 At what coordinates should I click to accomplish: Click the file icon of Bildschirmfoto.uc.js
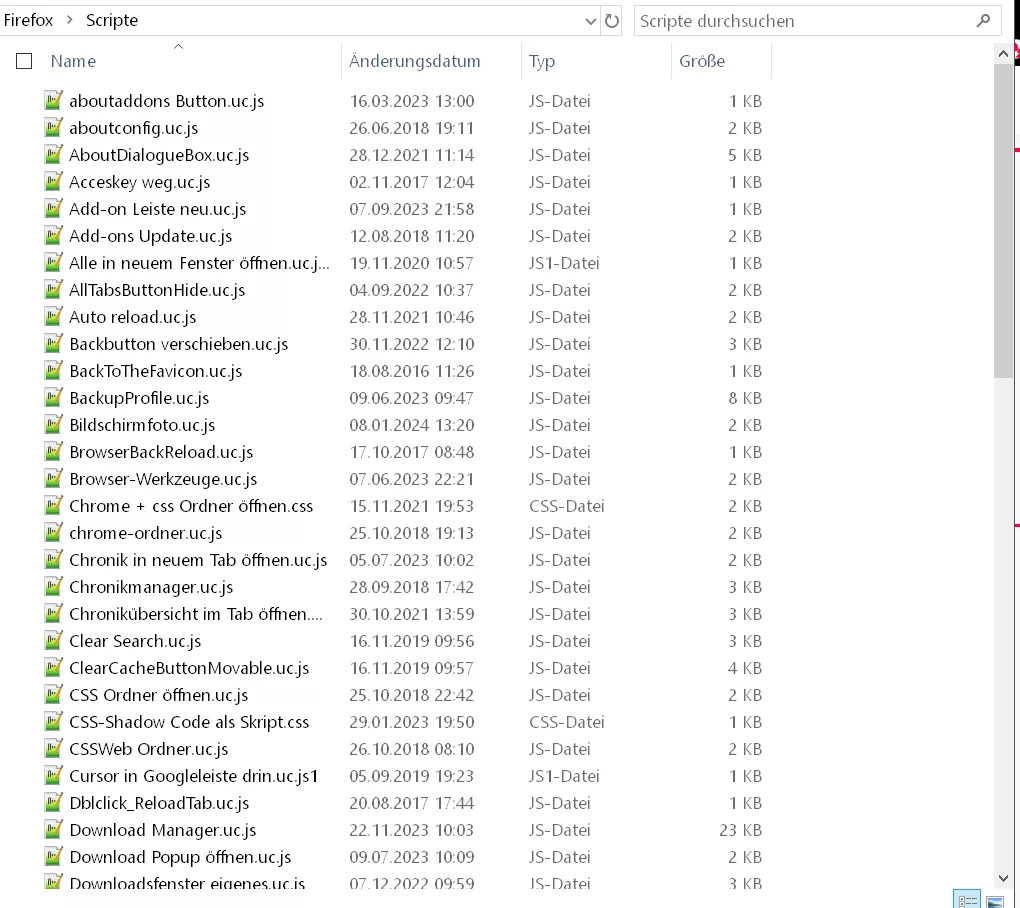tap(53, 425)
